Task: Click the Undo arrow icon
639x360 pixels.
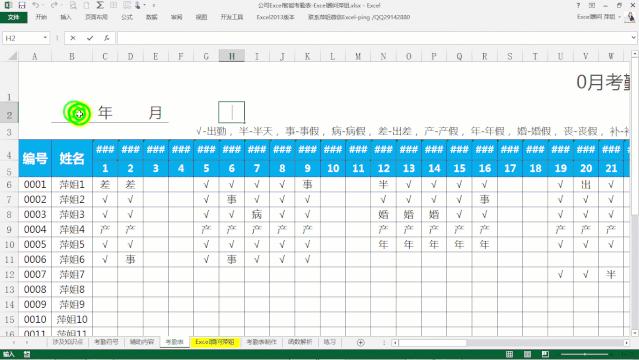Action: coord(36,5)
